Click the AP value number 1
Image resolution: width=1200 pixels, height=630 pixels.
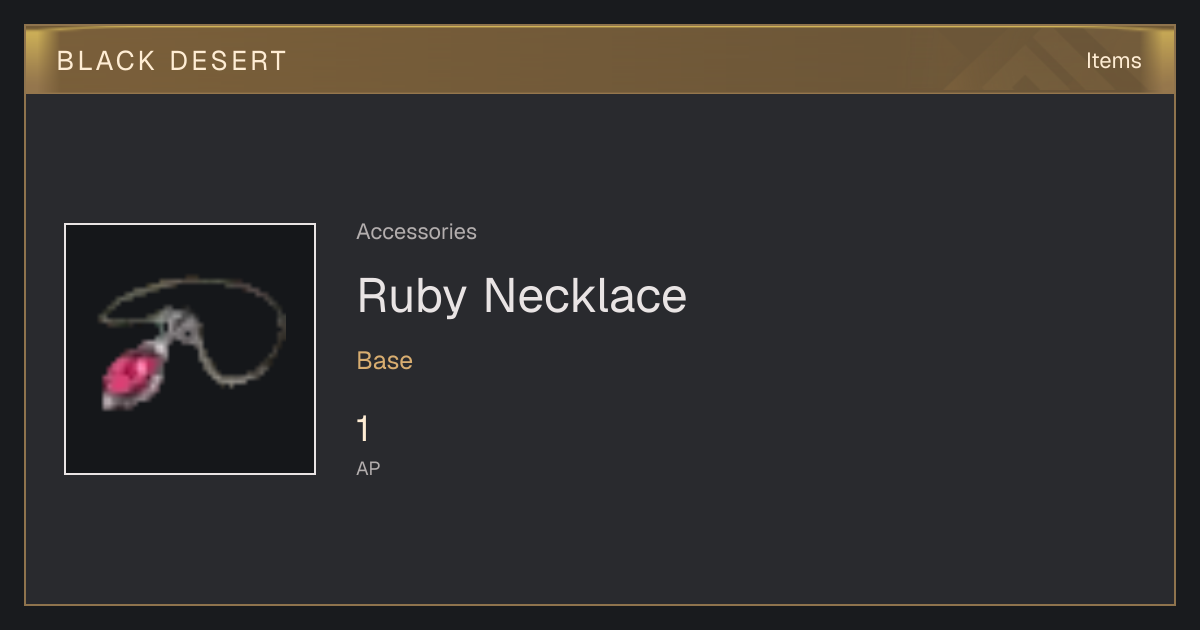click(x=364, y=430)
